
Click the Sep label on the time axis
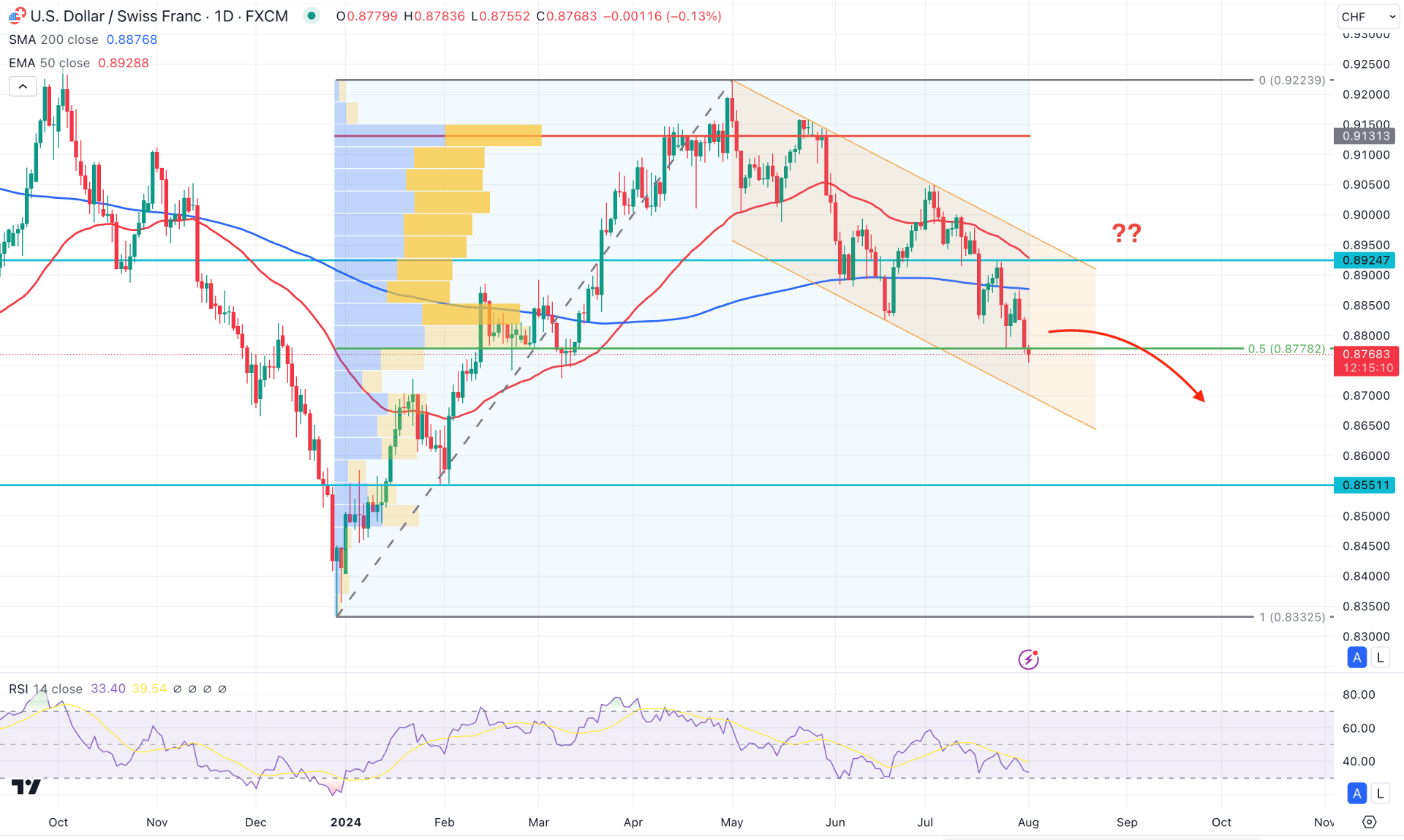tap(1127, 822)
